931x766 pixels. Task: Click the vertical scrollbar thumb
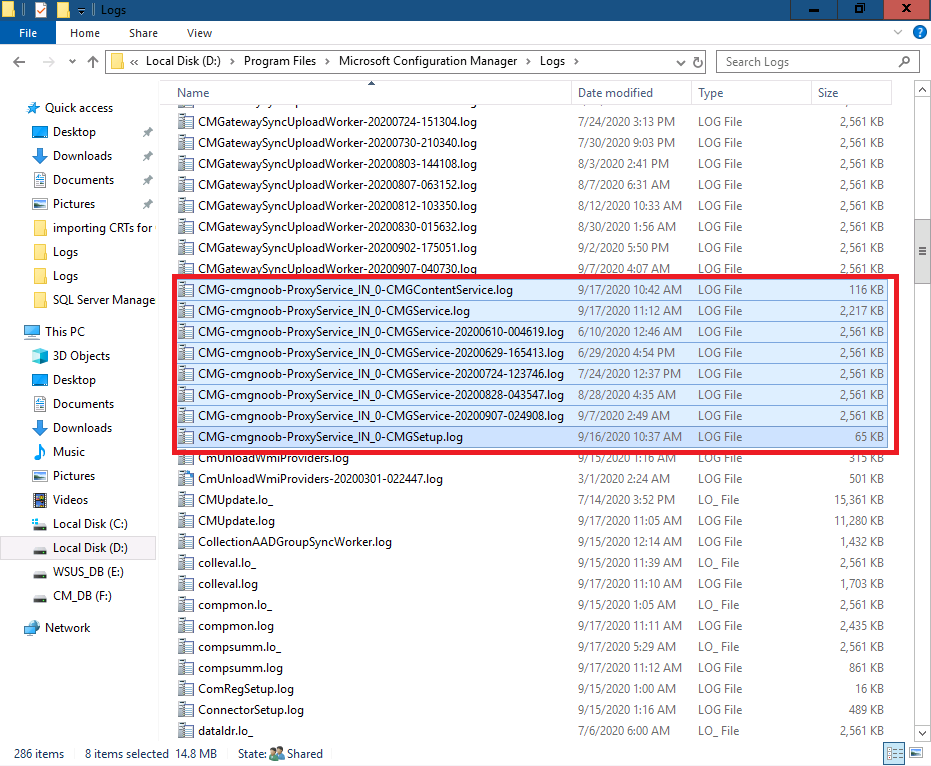point(922,251)
